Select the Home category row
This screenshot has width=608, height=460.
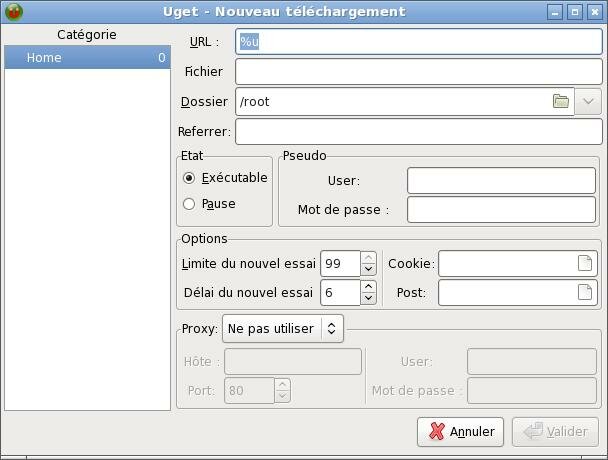(x=88, y=57)
